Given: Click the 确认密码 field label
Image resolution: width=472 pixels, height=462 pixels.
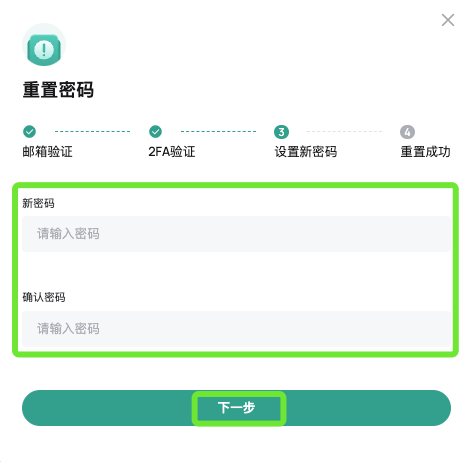Looking at the screenshot, I should 44,297.
